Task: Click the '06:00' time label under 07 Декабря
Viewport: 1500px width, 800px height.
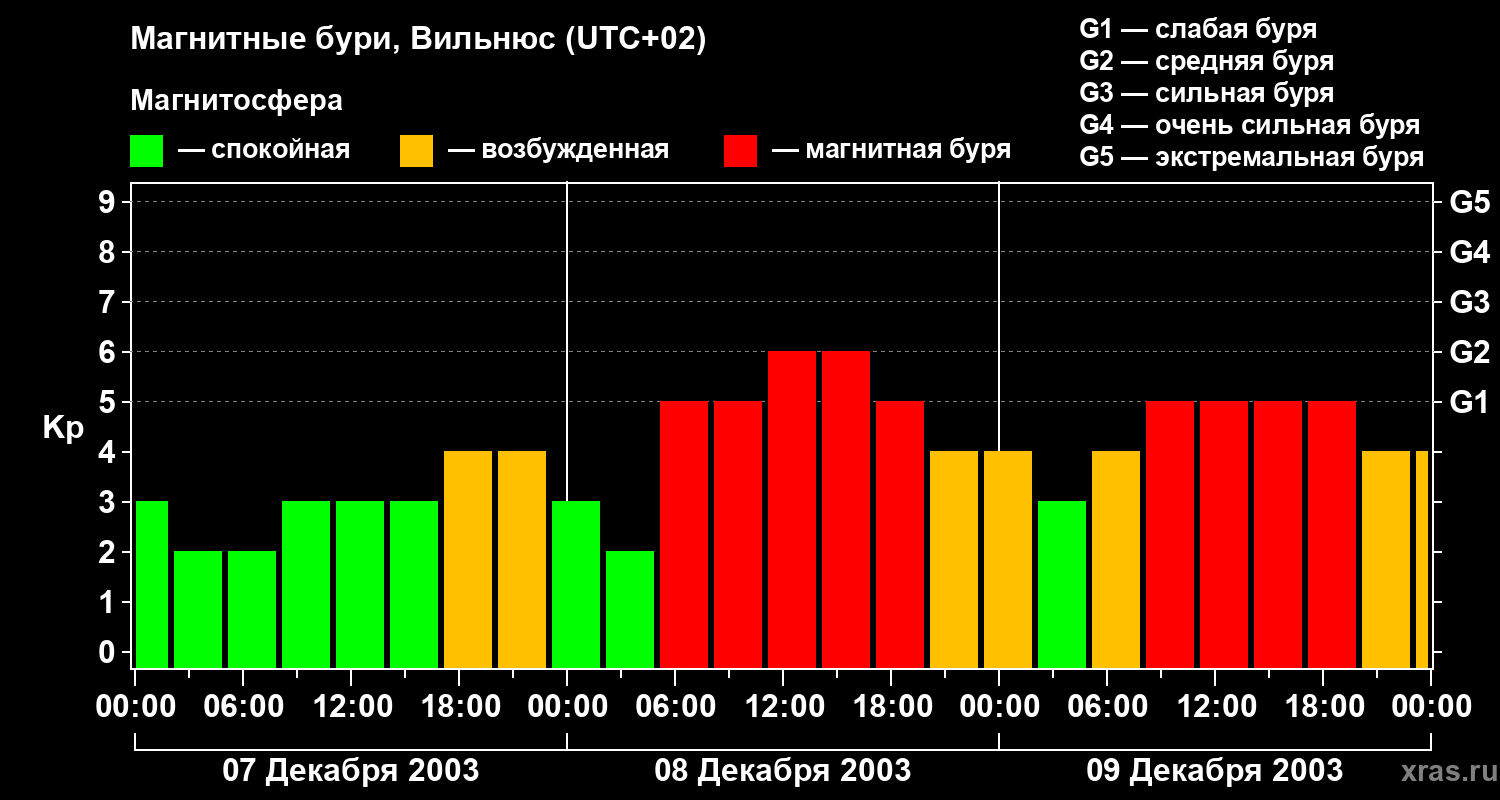Action: click(243, 706)
